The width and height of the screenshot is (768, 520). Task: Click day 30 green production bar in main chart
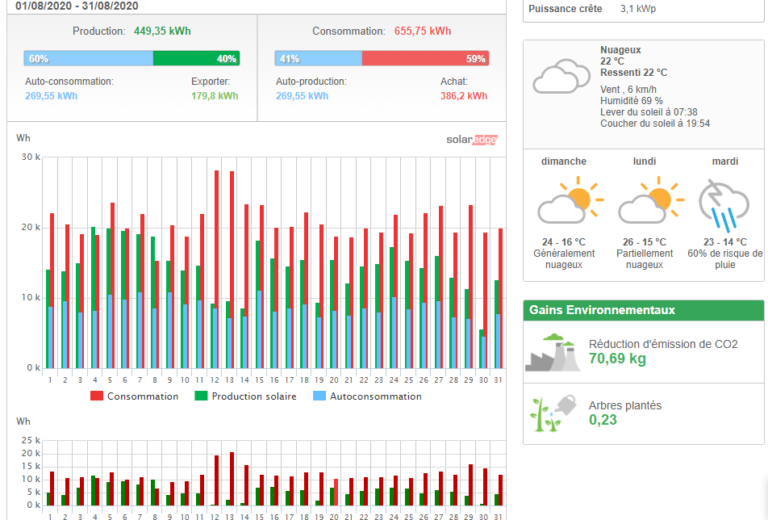coord(481,349)
